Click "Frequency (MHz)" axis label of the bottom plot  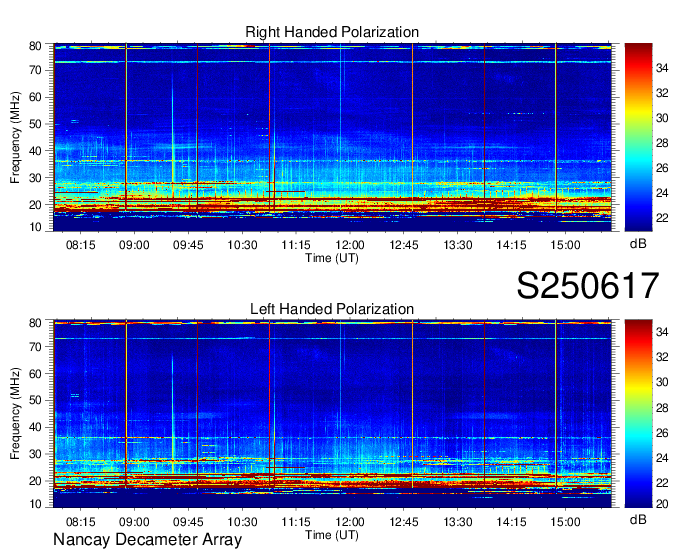click(x=15, y=414)
